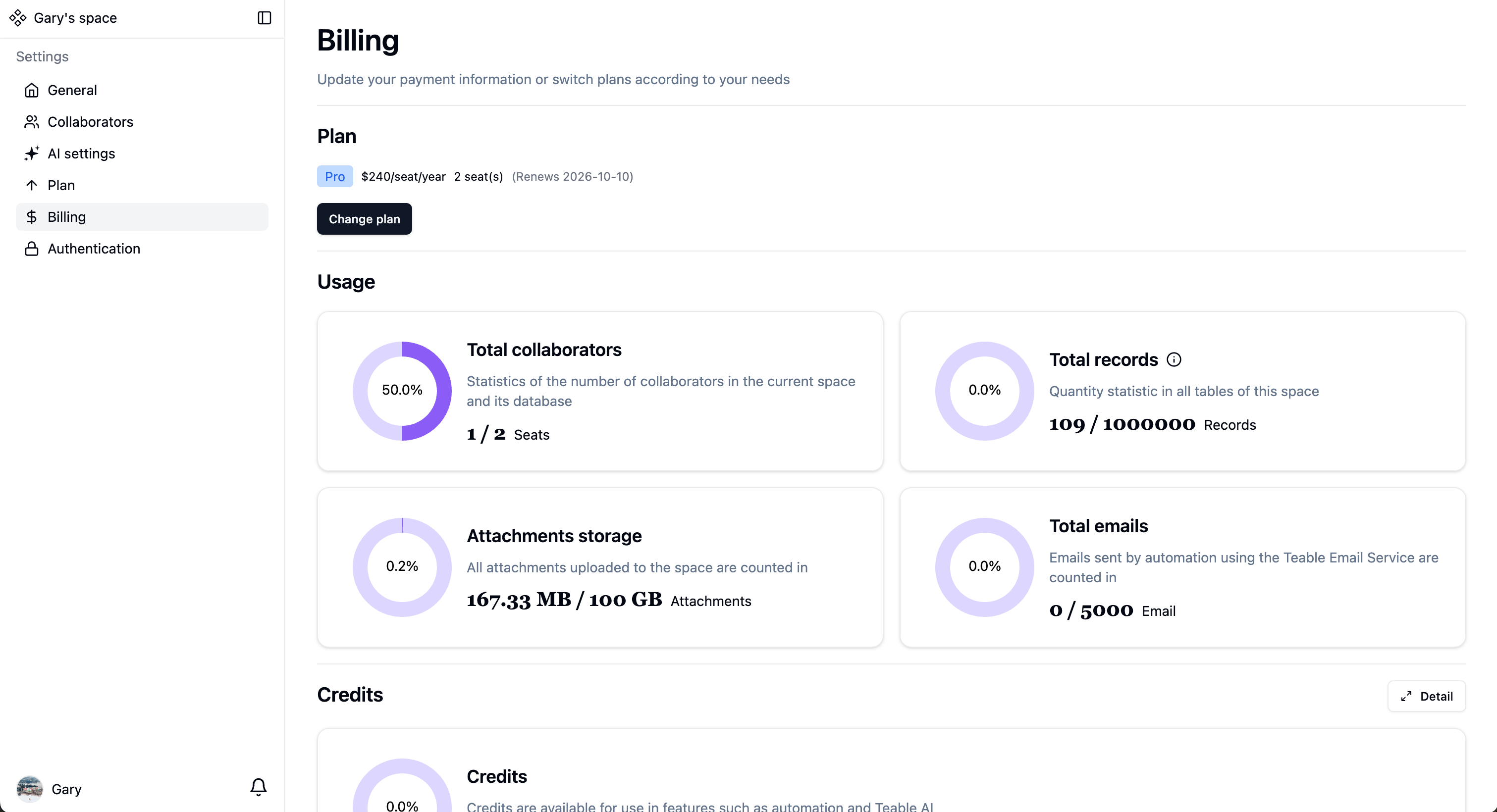Click the Billing dollar sign icon
The width and height of the screenshot is (1497, 812).
click(x=31, y=217)
